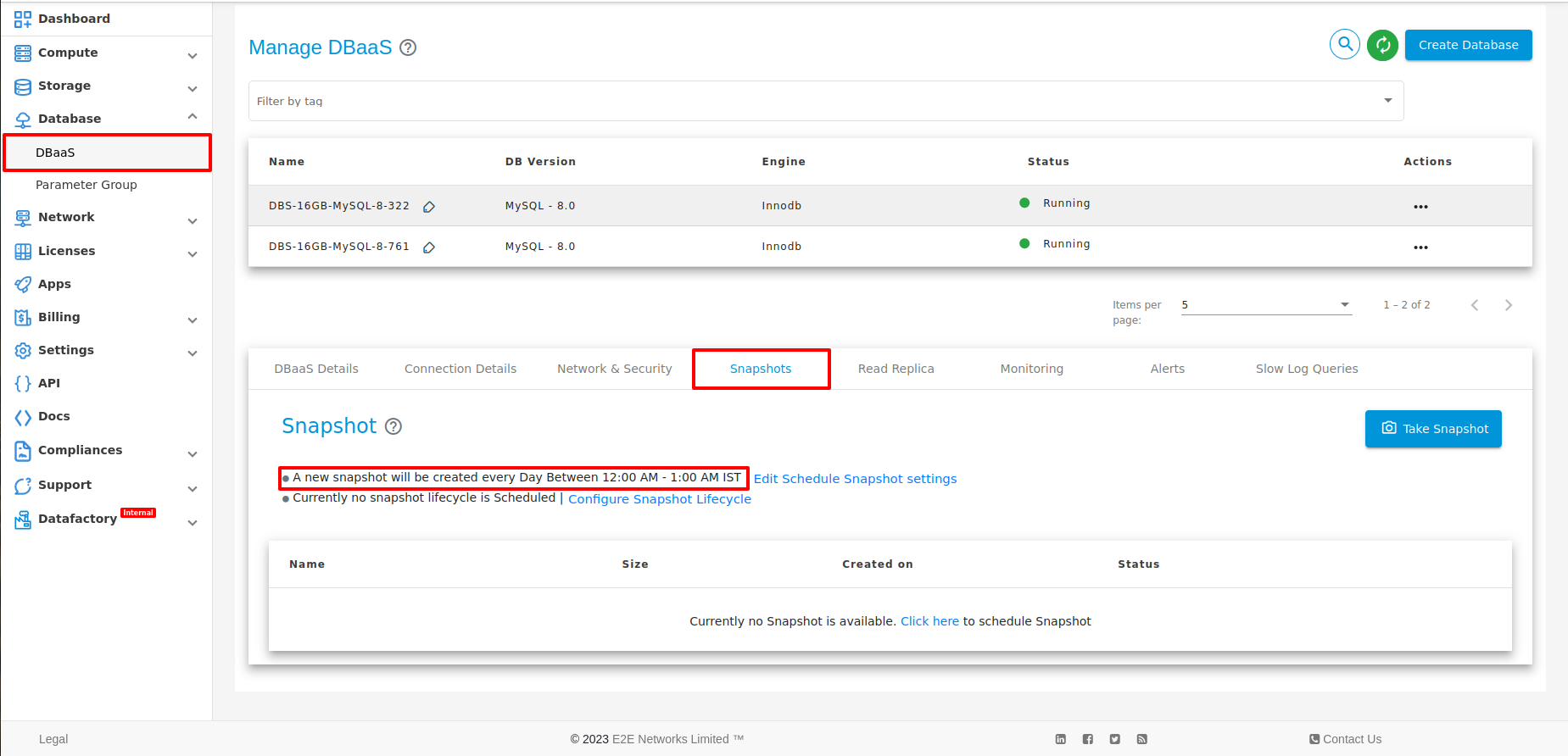Image resolution: width=1568 pixels, height=756 pixels.
Task: Open the Twitter footer icon
Action: tap(1114, 739)
